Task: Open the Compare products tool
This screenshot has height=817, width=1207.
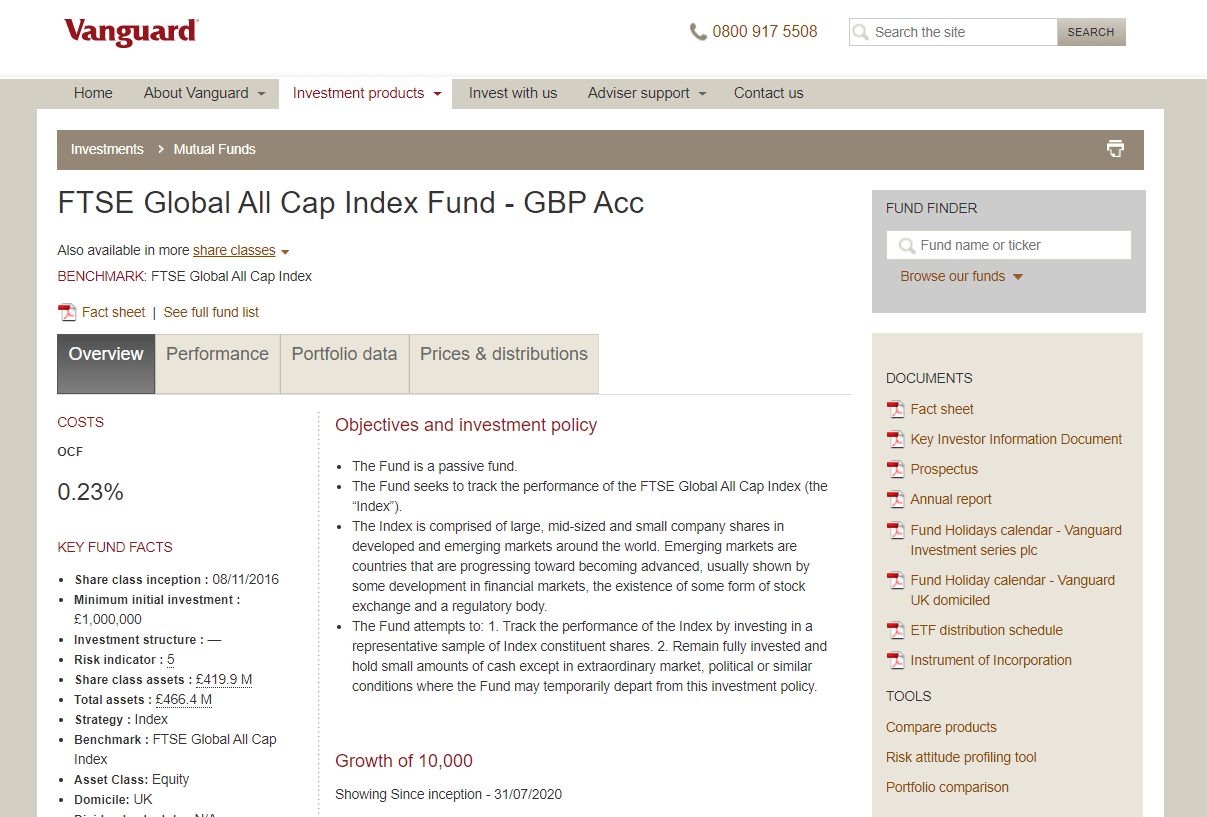Action: coord(941,727)
